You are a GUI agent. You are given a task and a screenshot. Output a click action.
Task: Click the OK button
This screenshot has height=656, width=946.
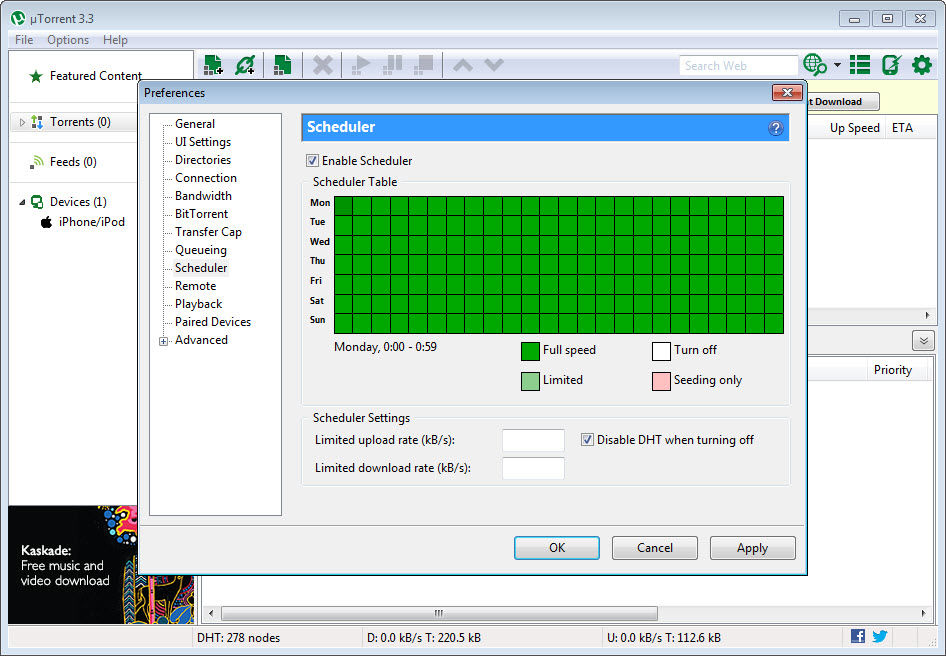556,547
